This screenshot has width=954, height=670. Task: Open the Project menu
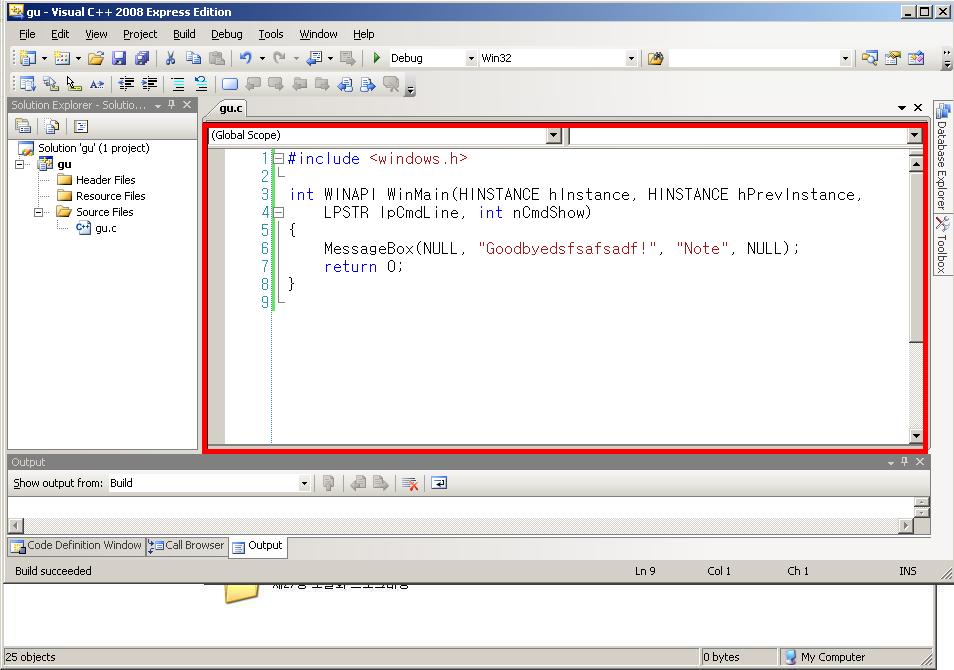(140, 34)
